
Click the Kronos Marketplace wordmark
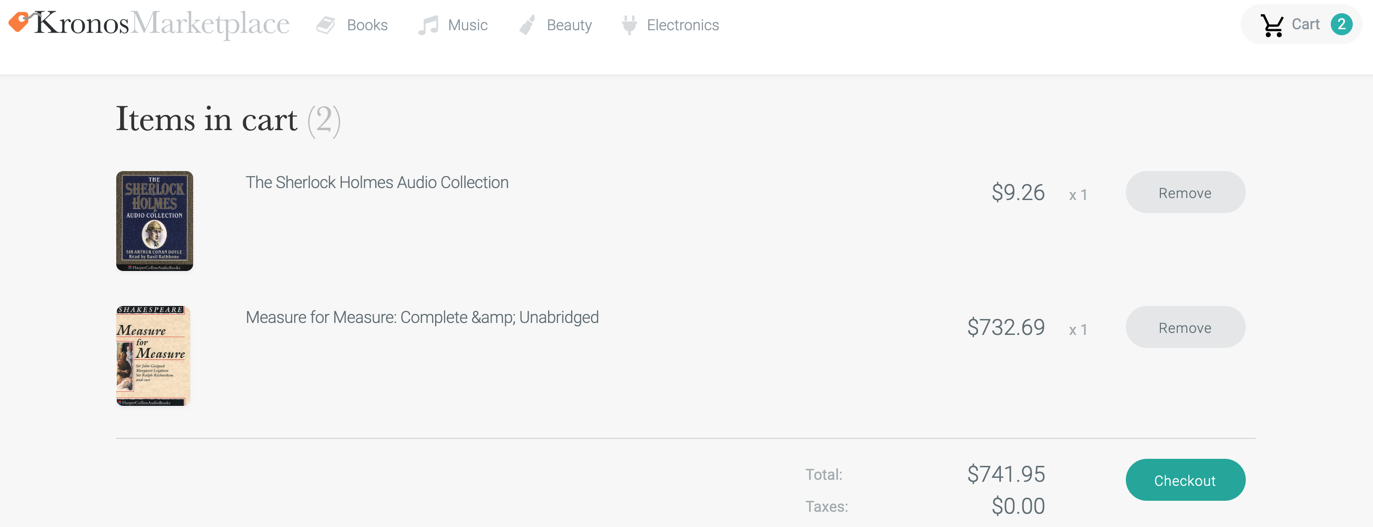click(162, 23)
